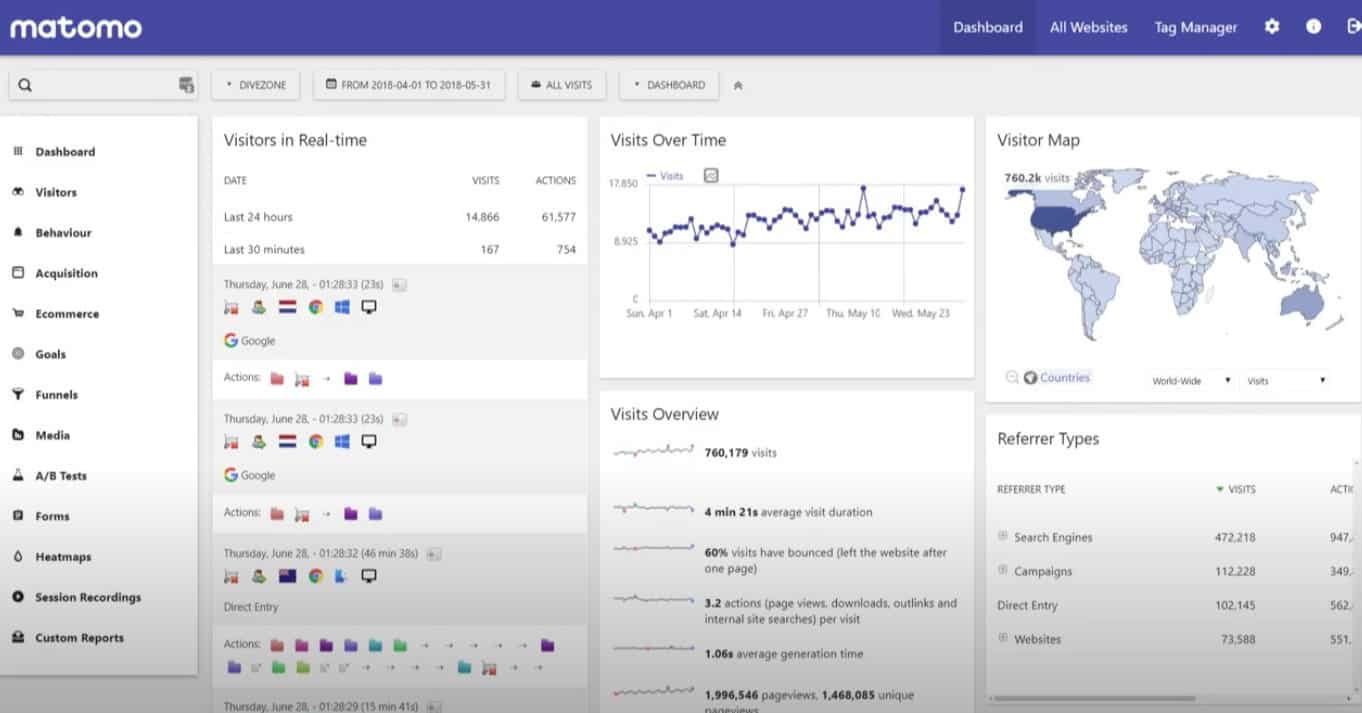The width and height of the screenshot is (1362, 713).
Task: Click the Countries link under Visitor Map
Action: pyautogui.click(x=1065, y=377)
